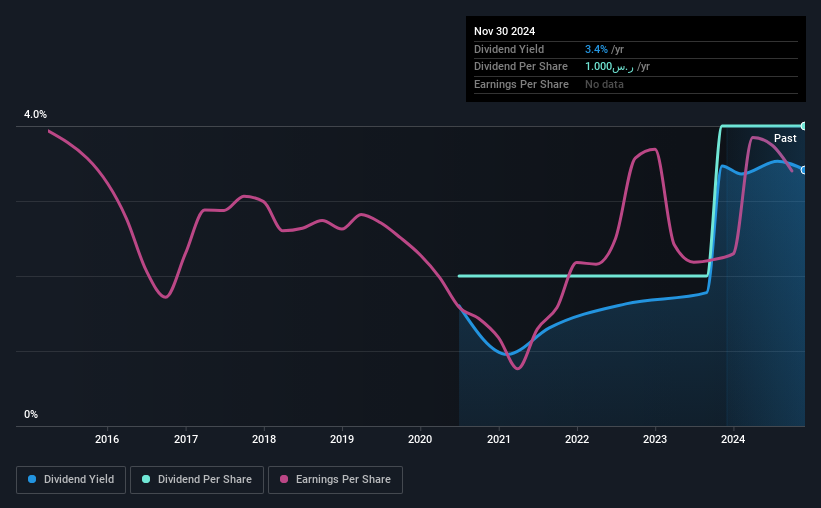The height and width of the screenshot is (508, 821).
Task: Toggle the Dividend Yield legend button
Action: click(71, 480)
